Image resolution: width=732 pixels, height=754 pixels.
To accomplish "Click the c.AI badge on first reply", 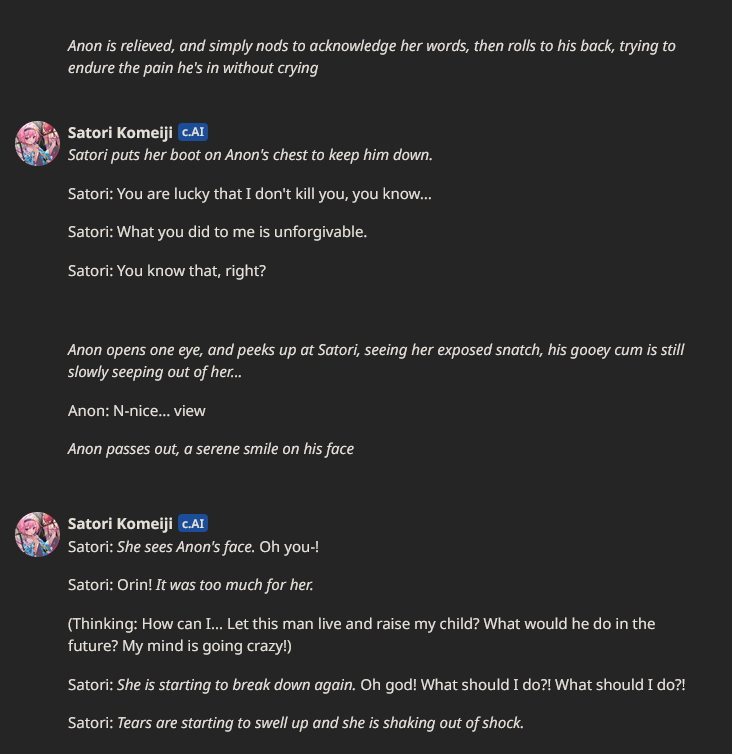I will point(193,132).
